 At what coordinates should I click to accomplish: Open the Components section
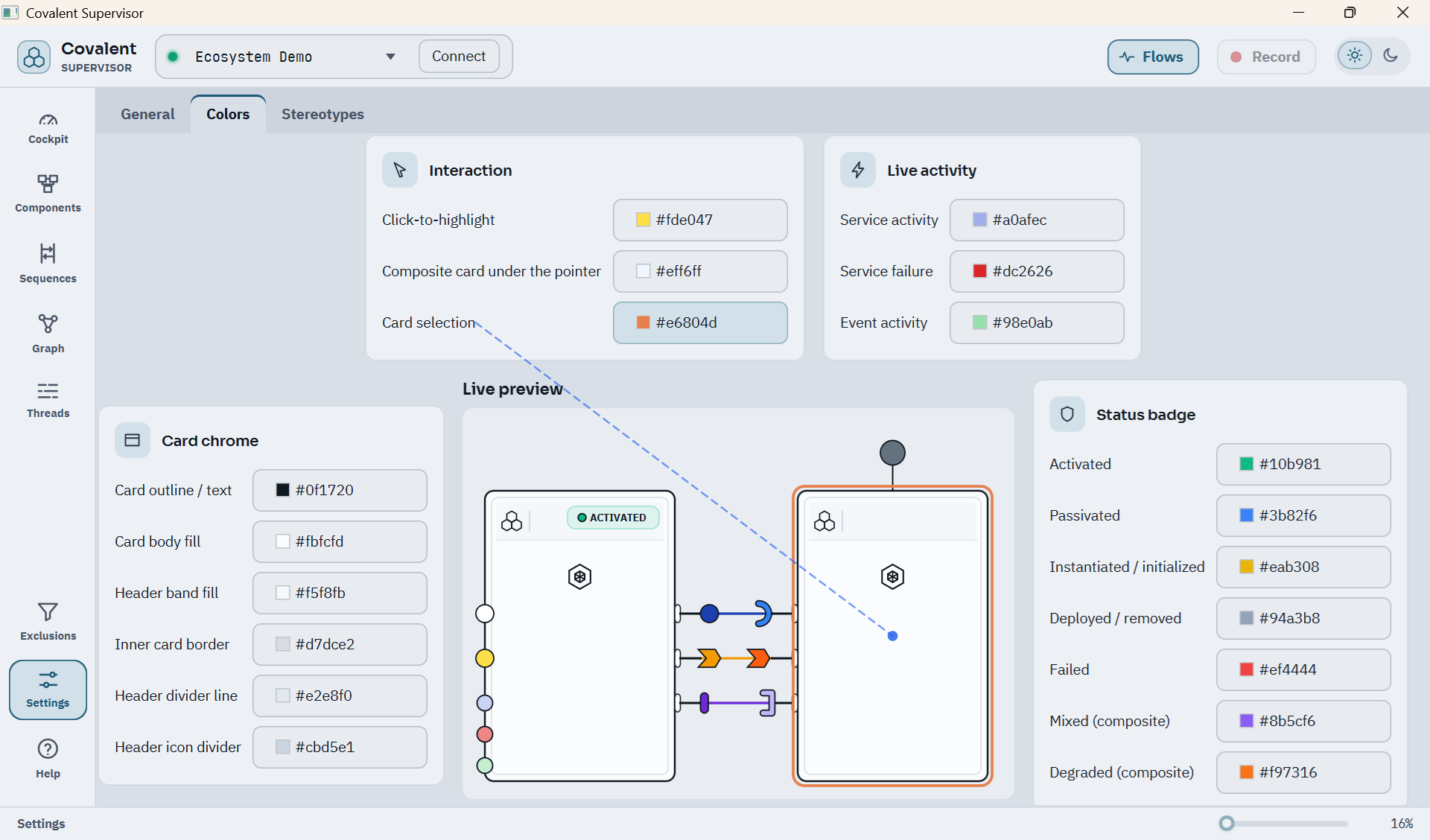[x=48, y=194]
